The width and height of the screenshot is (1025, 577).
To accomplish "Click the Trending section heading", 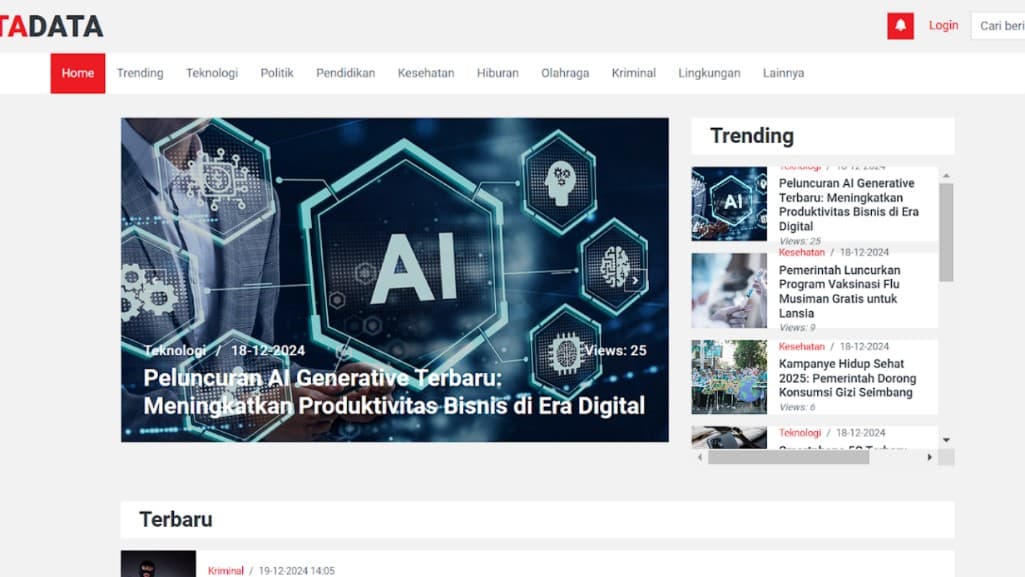I will (x=752, y=136).
